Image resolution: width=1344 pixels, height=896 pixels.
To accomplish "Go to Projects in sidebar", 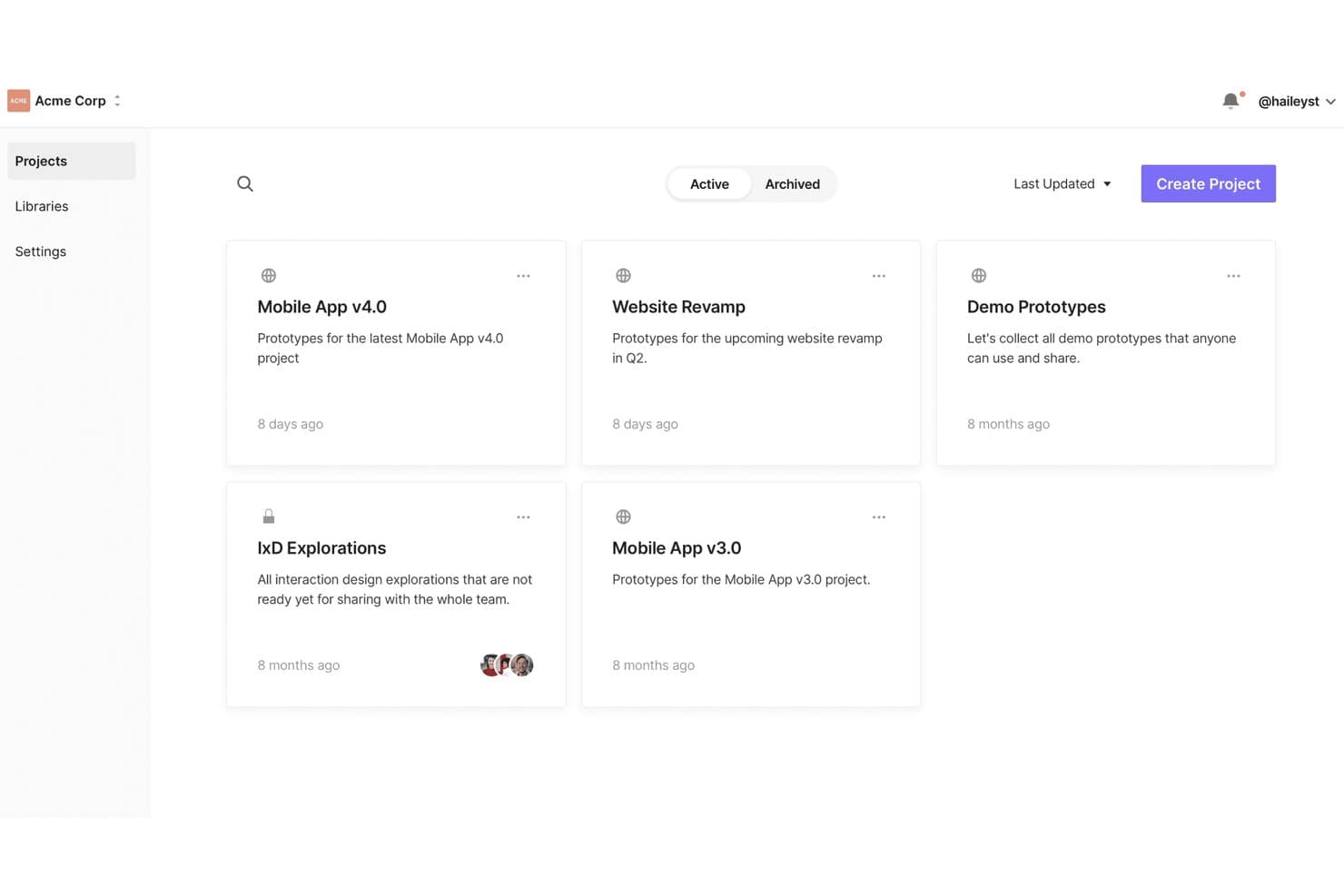I will tap(72, 161).
